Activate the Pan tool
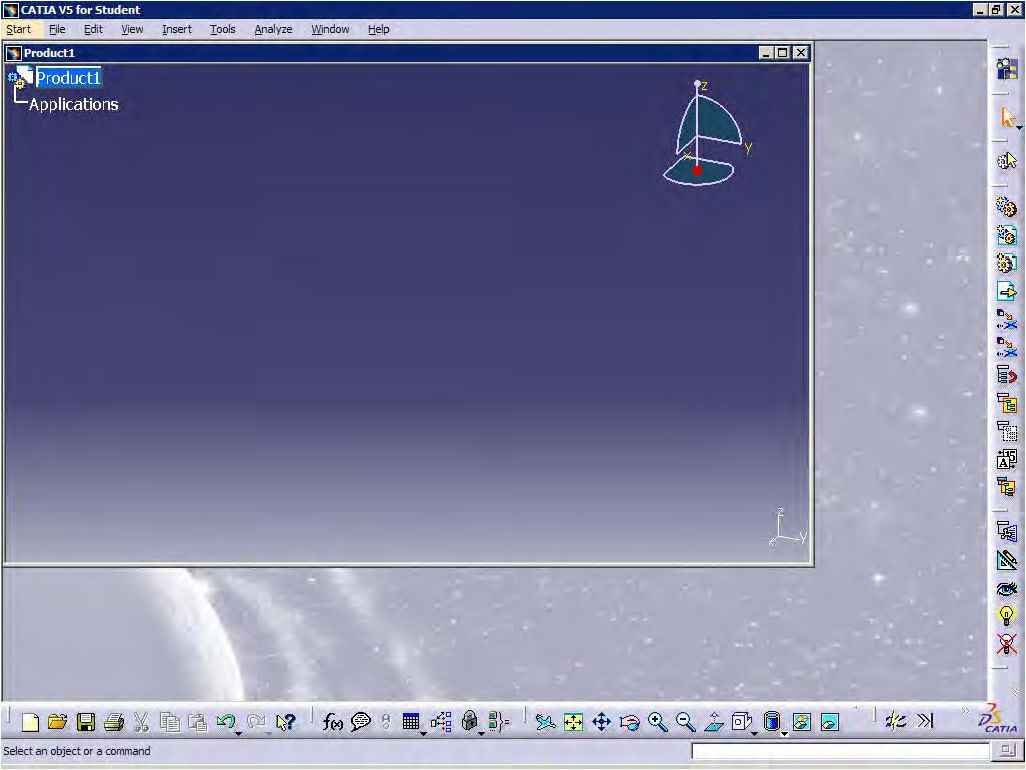The height and width of the screenshot is (770, 1026). tap(602, 721)
